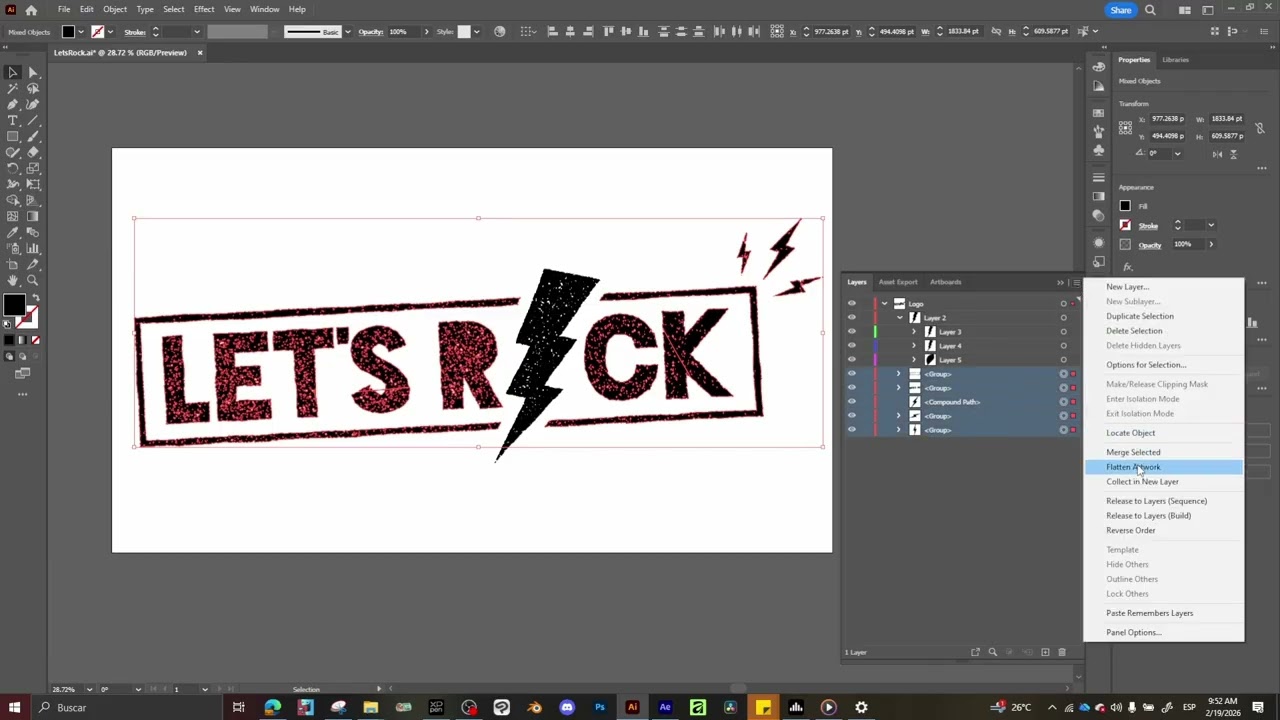Image resolution: width=1280 pixels, height=720 pixels.
Task: Select the Direct Selection tool
Action: (x=32, y=72)
